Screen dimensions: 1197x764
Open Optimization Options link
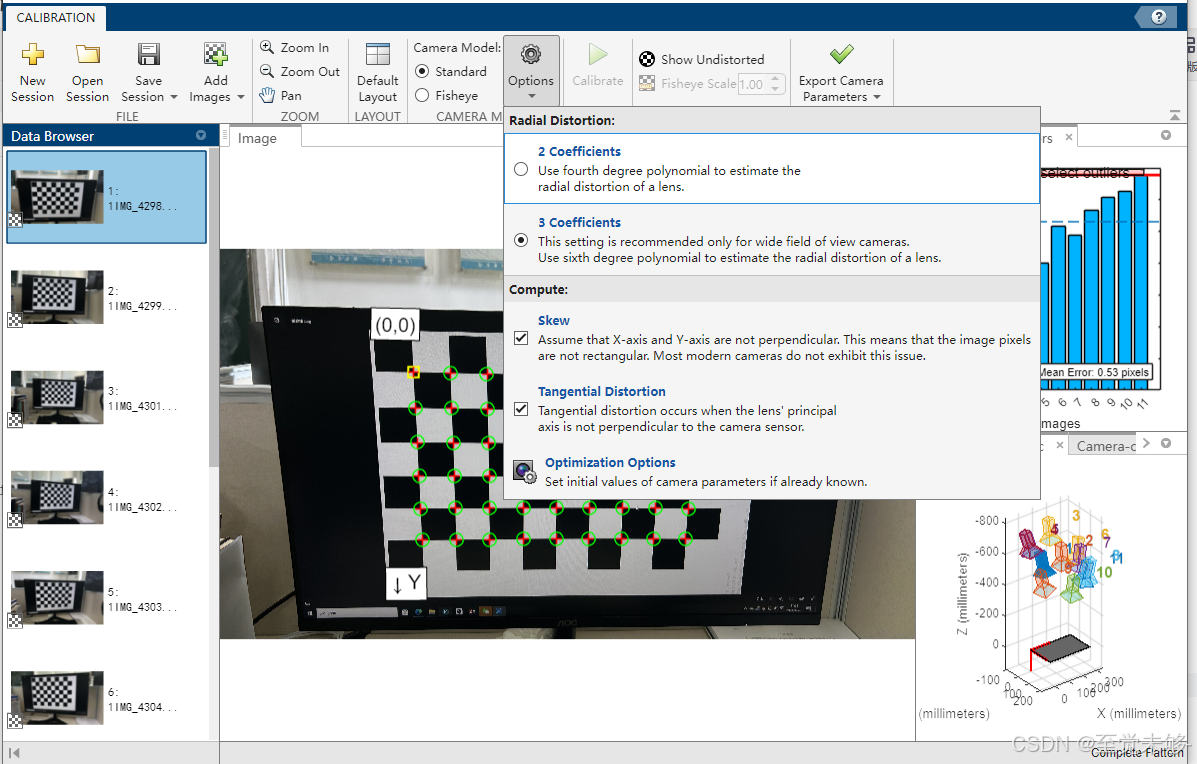[x=610, y=463]
